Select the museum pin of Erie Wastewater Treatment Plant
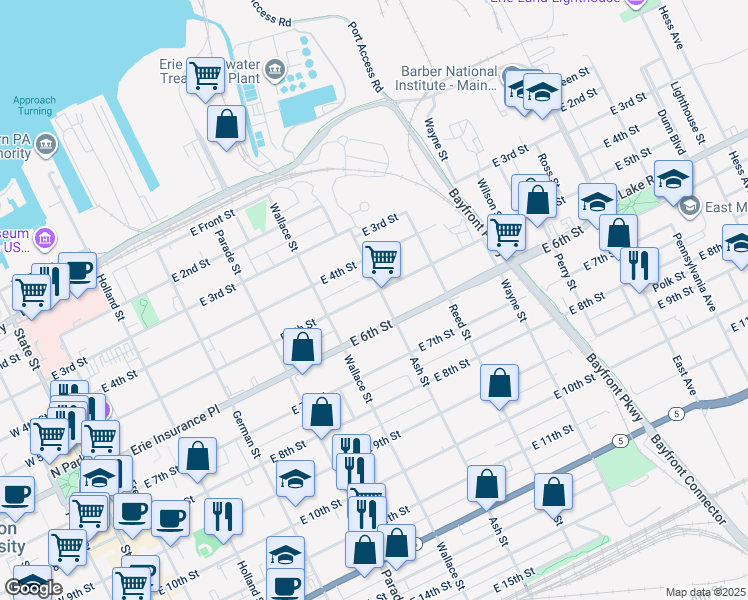The height and width of the screenshot is (600, 748). coord(275,70)
